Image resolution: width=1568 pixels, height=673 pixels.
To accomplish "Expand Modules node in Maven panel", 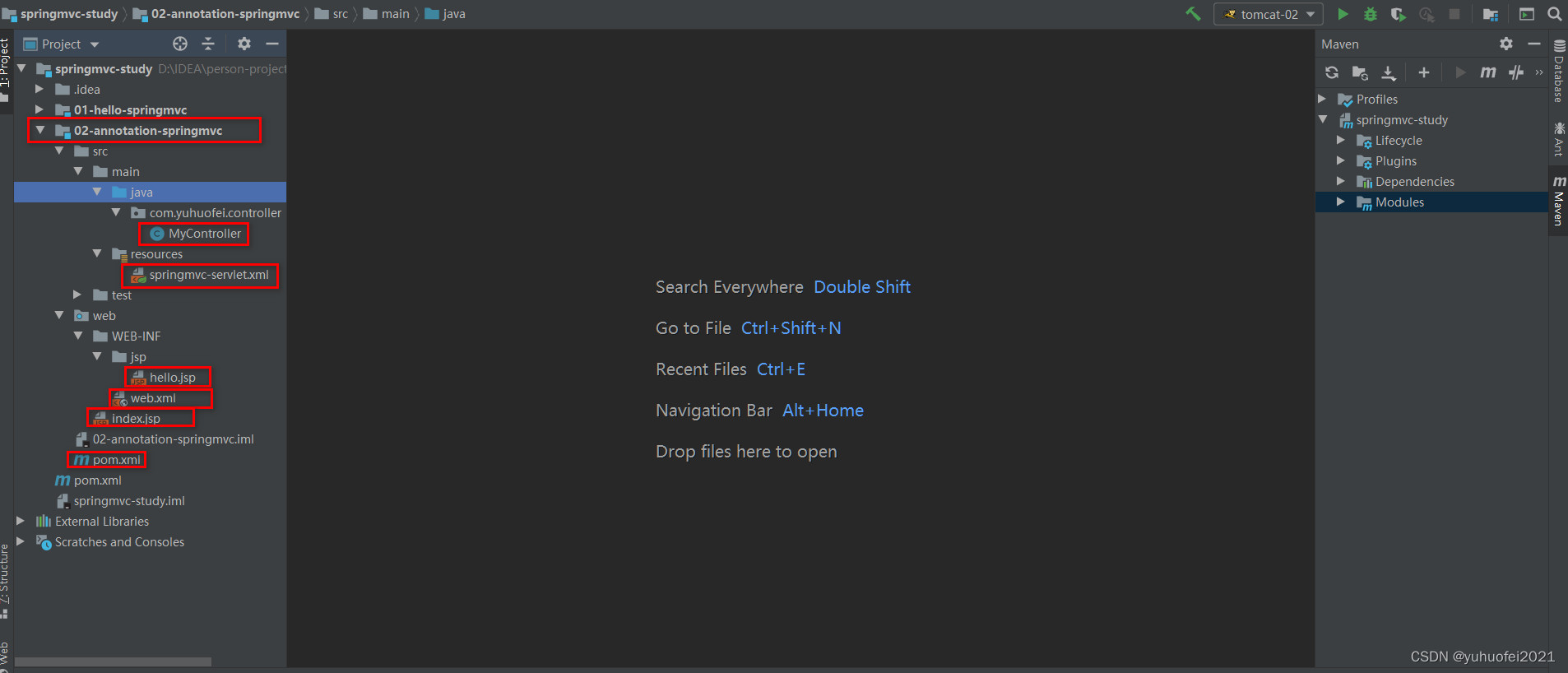I will pos(1341,202).
